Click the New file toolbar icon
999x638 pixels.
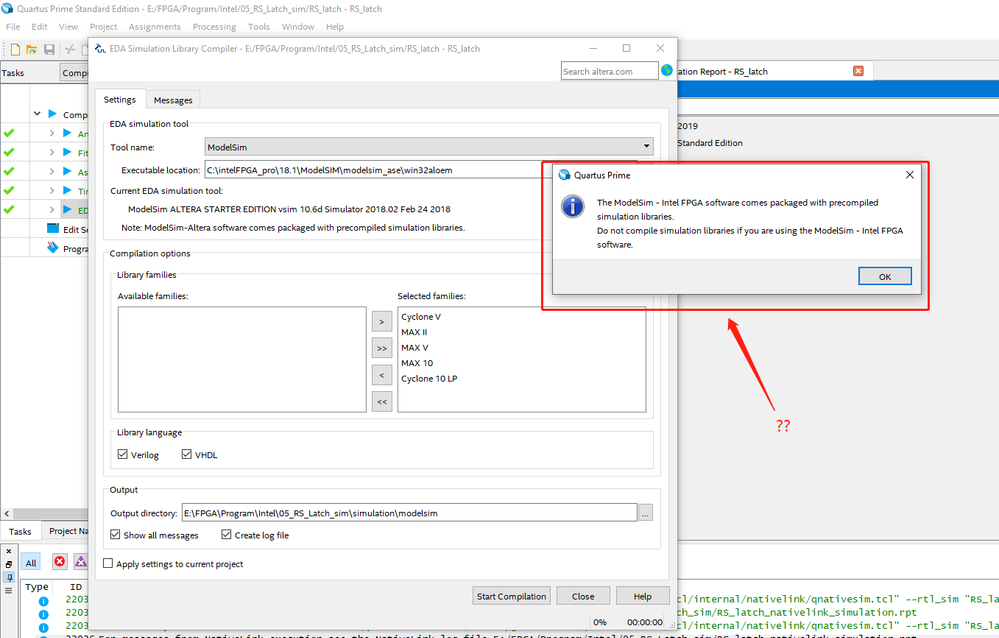pos(15,49)
